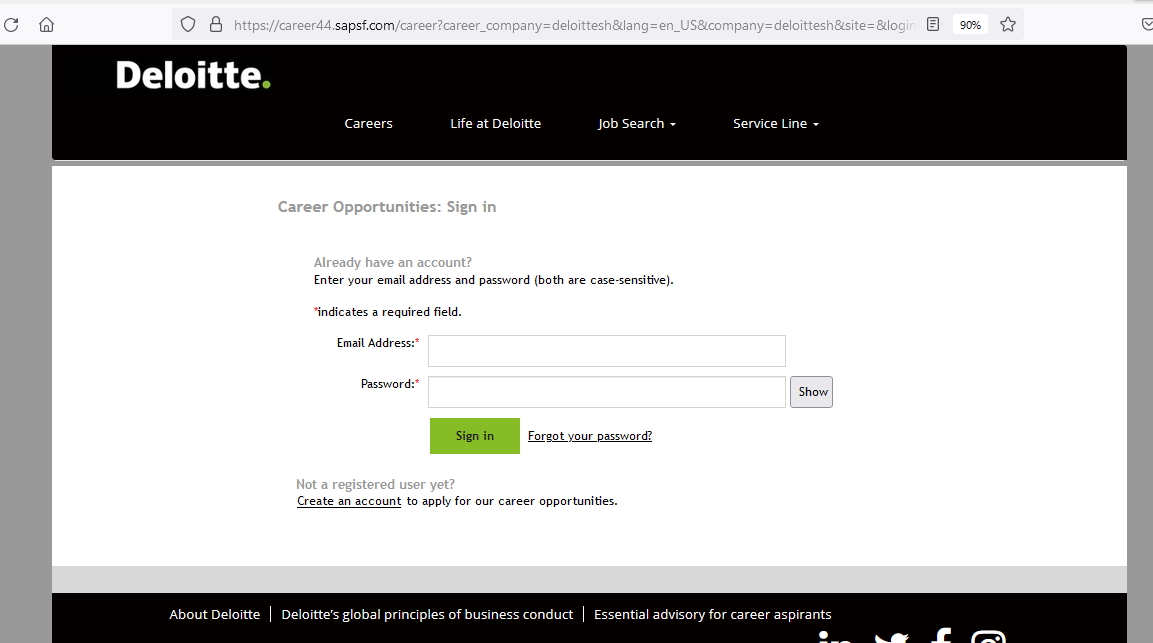Image resolution: width=1153 pixels, height=643 pixels.
Task: Reload the page with the refresh icon
Action: pos(11,25)
